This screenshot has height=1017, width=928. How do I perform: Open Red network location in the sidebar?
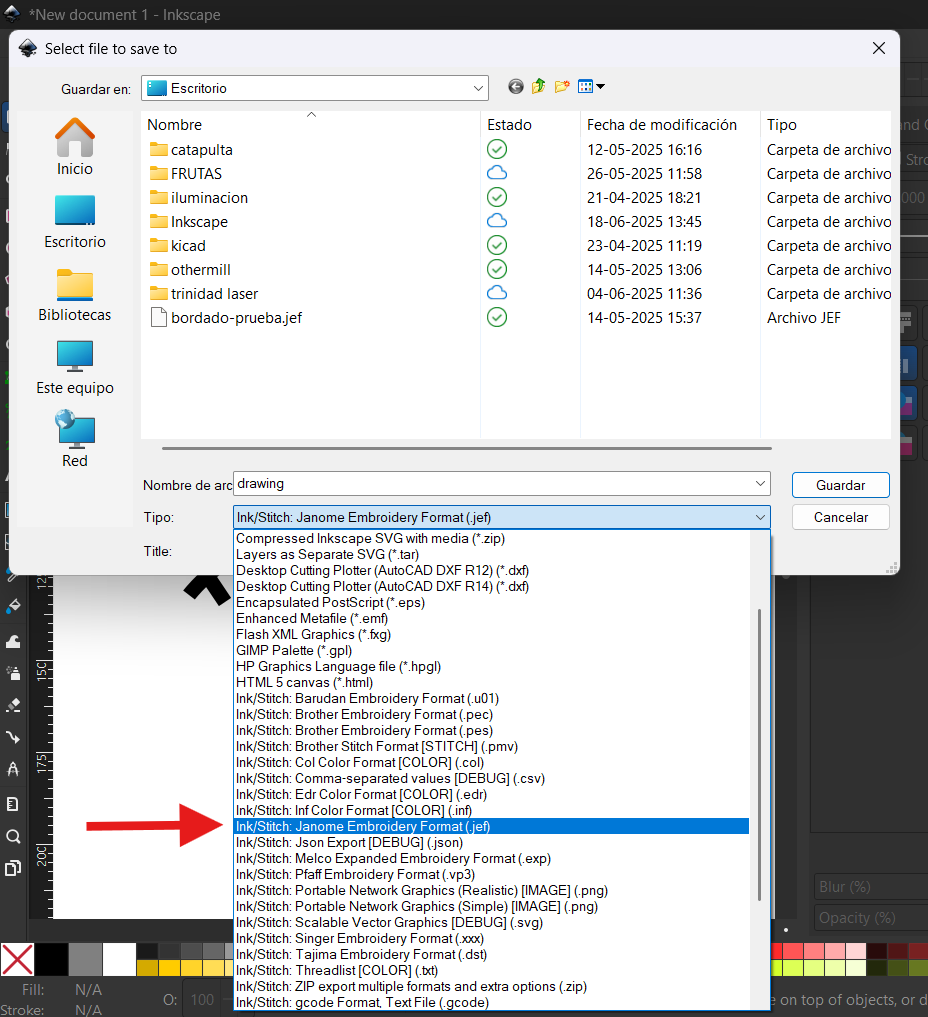(x=75, y=439)
